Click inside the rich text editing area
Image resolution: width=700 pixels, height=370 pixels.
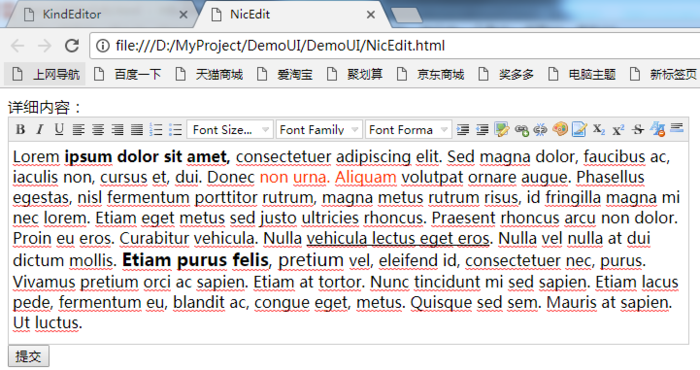(348, 243)
